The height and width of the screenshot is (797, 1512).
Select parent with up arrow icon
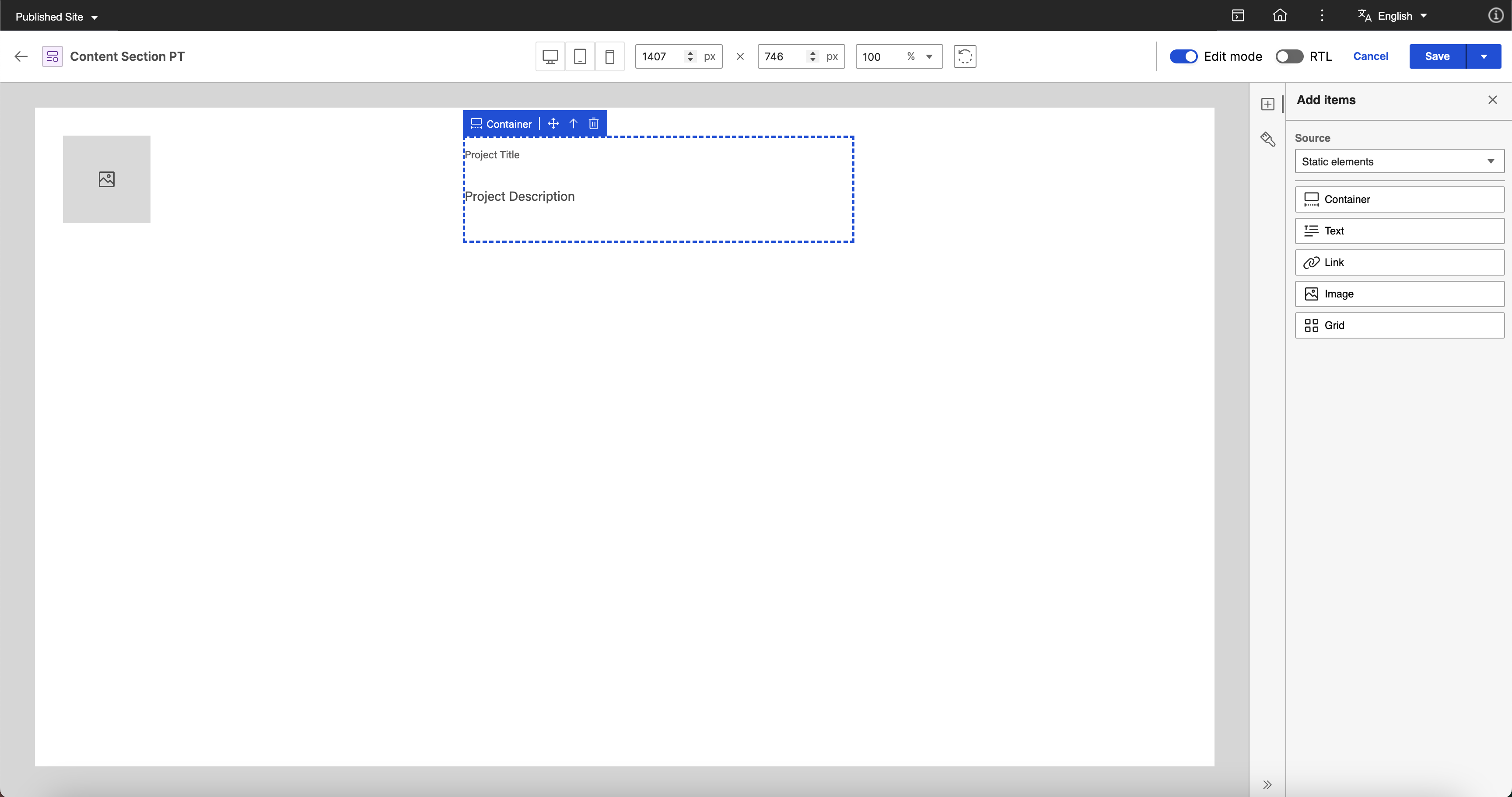coord(574,123)
